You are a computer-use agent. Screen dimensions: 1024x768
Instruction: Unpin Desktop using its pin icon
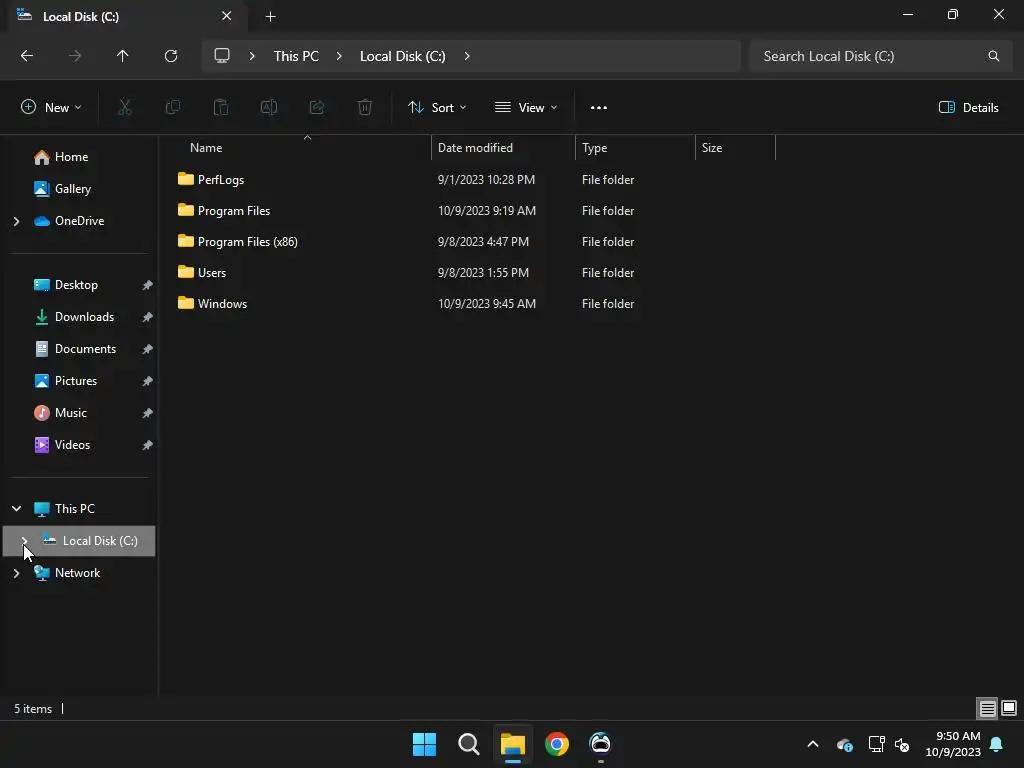[x=148, y=285]
